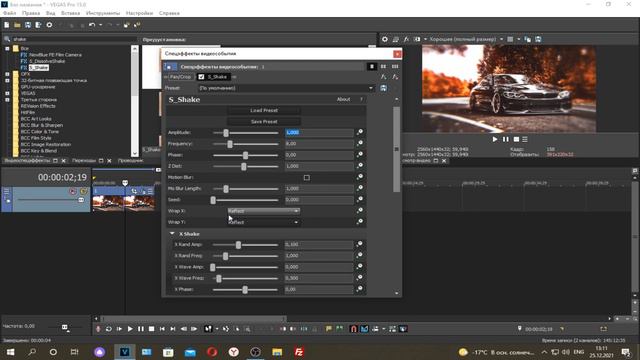Enable snapping magnet icon
This screenshot has width=640, height=360.
(x=353, y=329)
